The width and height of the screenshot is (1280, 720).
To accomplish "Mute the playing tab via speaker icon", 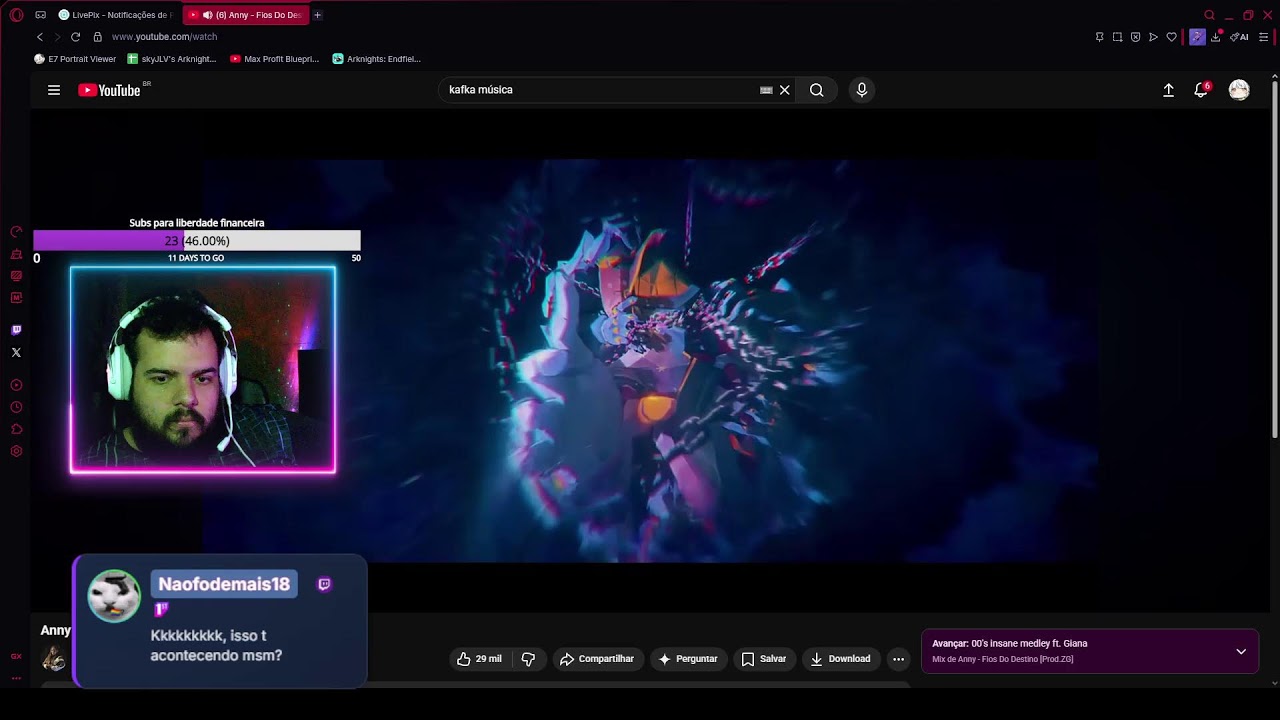I will coord(207,15).
